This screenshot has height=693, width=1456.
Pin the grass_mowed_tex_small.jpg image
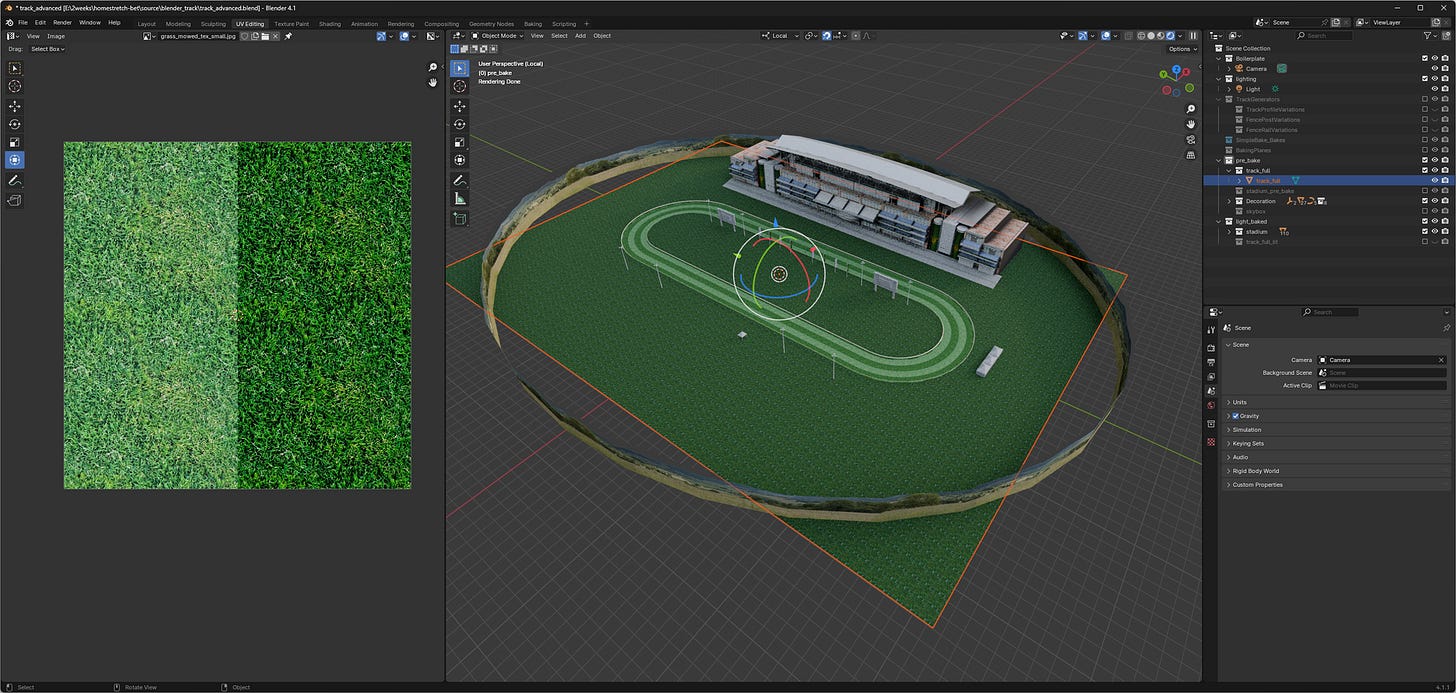click(x=288, y=36)
